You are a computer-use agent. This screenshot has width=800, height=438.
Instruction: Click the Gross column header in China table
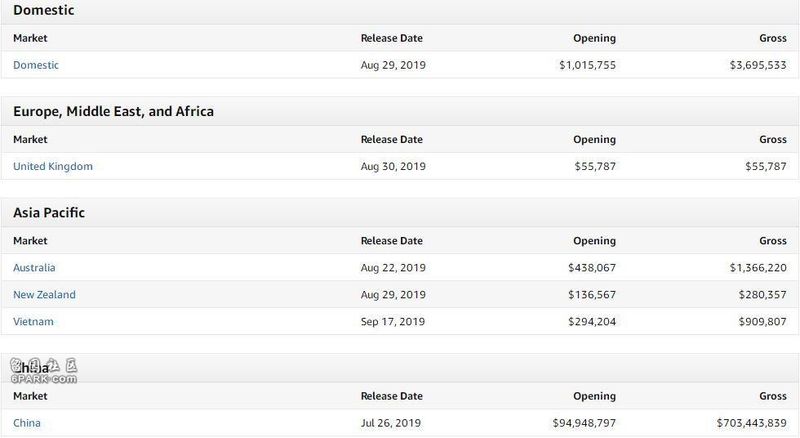[x=772, y=397]
